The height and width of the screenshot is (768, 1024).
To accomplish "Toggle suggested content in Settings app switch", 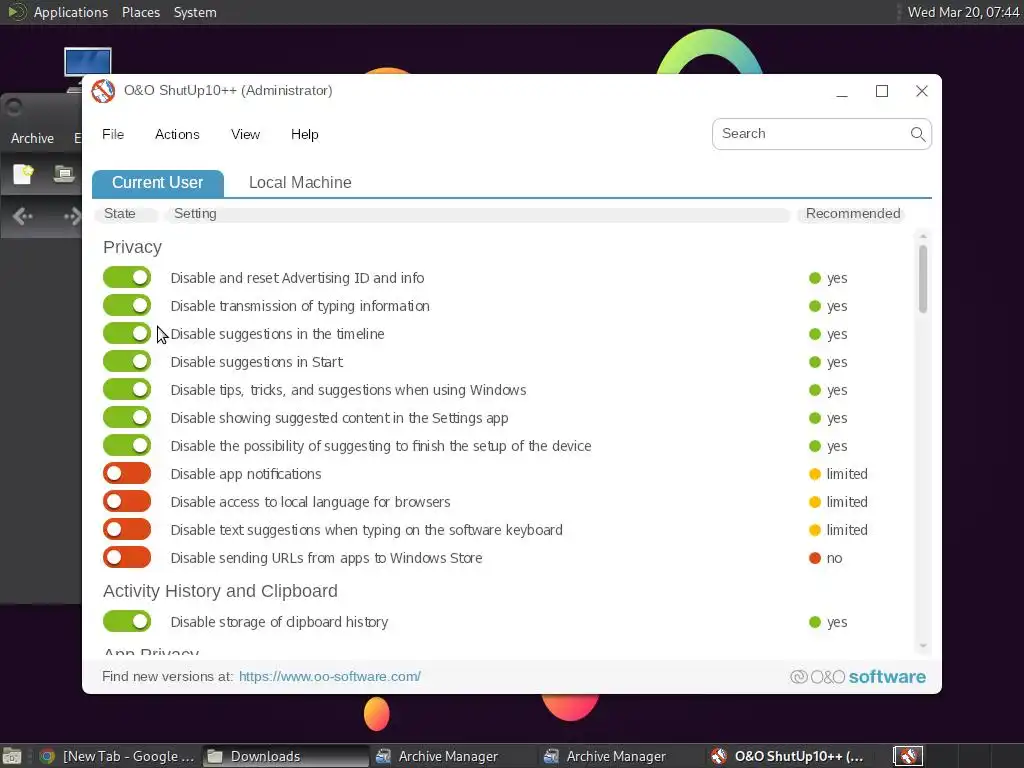I will point(127,418).
